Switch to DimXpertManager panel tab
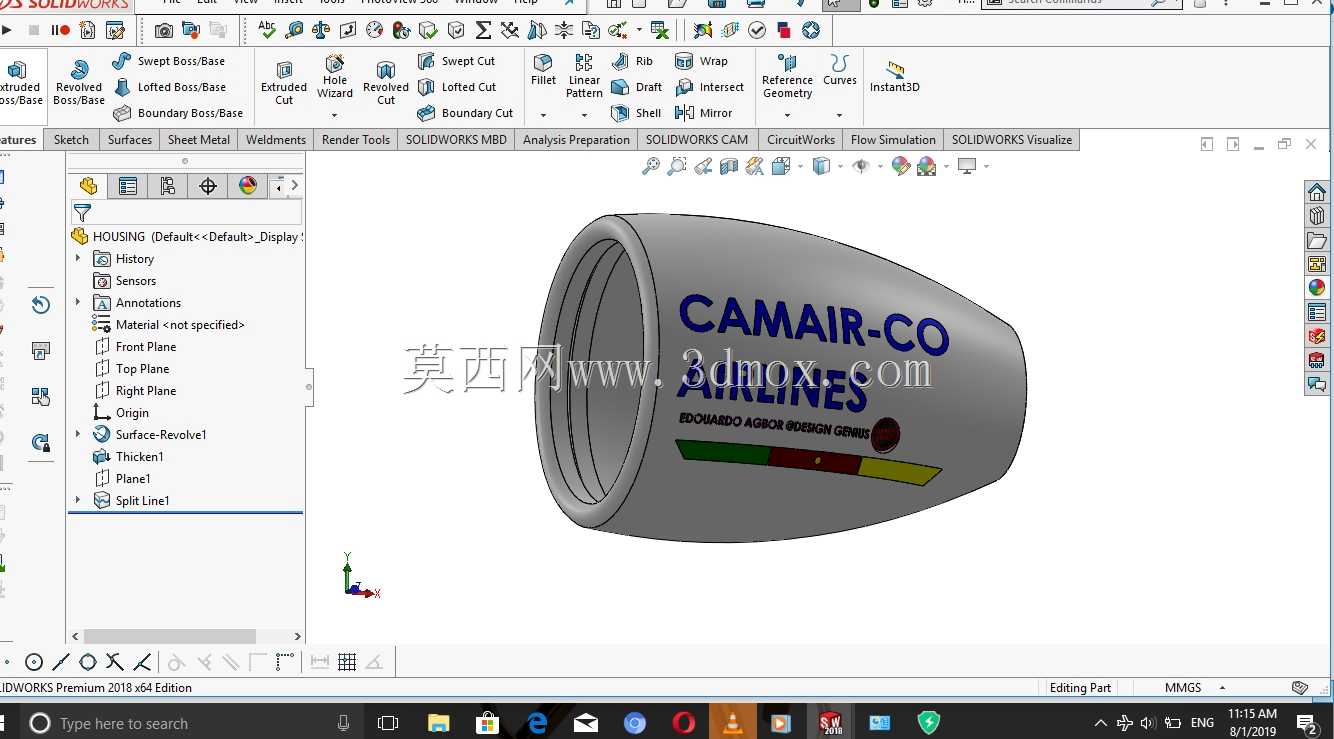 pyautogui.click(x=208, y=186)
